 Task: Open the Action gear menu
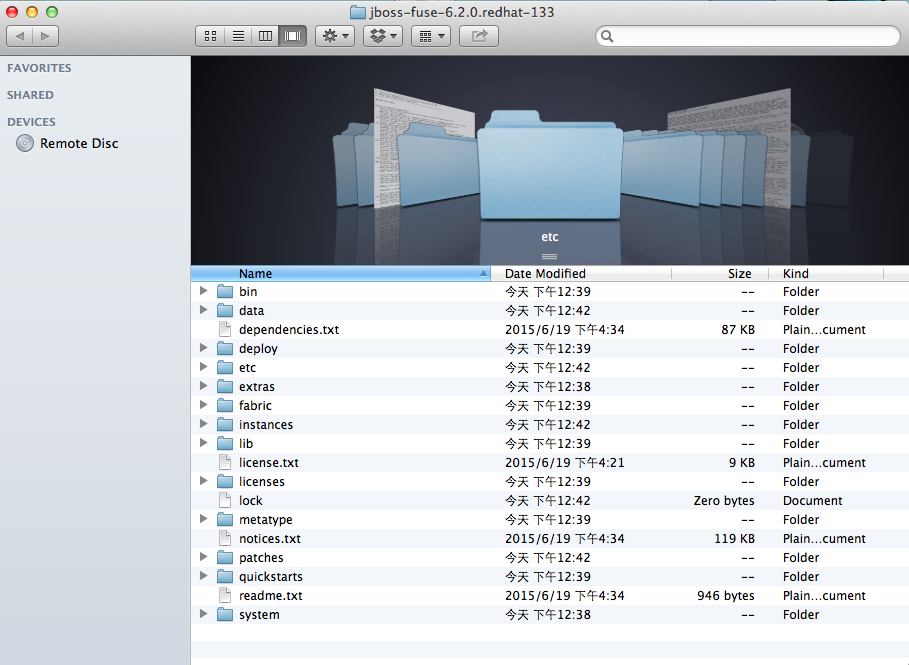(335, 36)
